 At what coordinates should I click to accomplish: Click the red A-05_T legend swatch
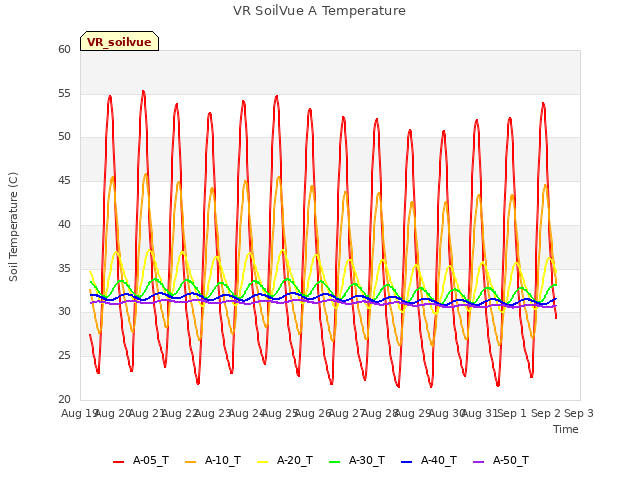click(118, 462)
